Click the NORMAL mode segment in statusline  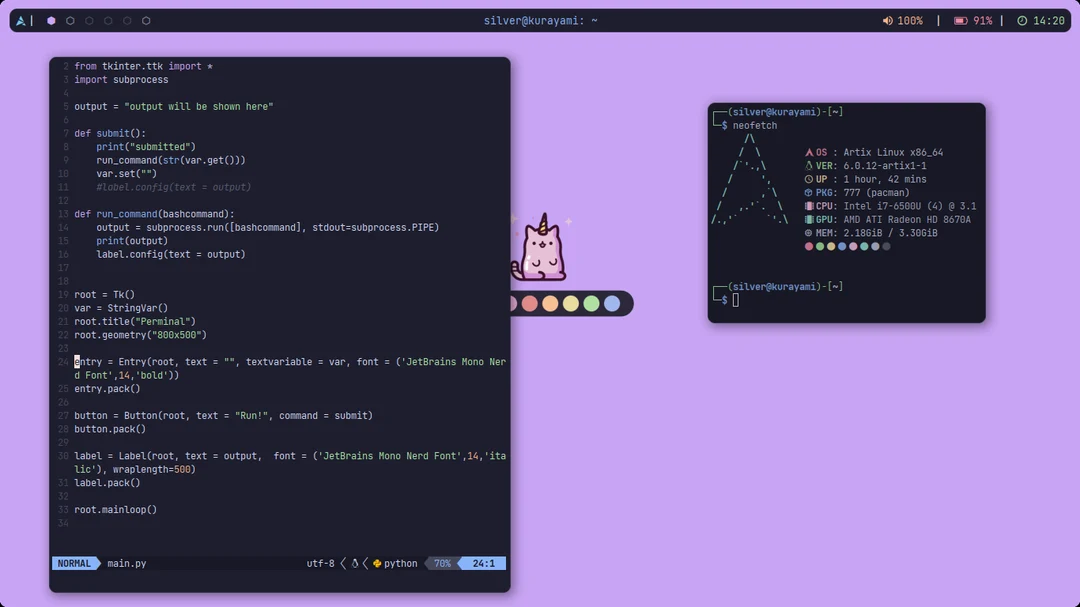[x=76, y=563]
